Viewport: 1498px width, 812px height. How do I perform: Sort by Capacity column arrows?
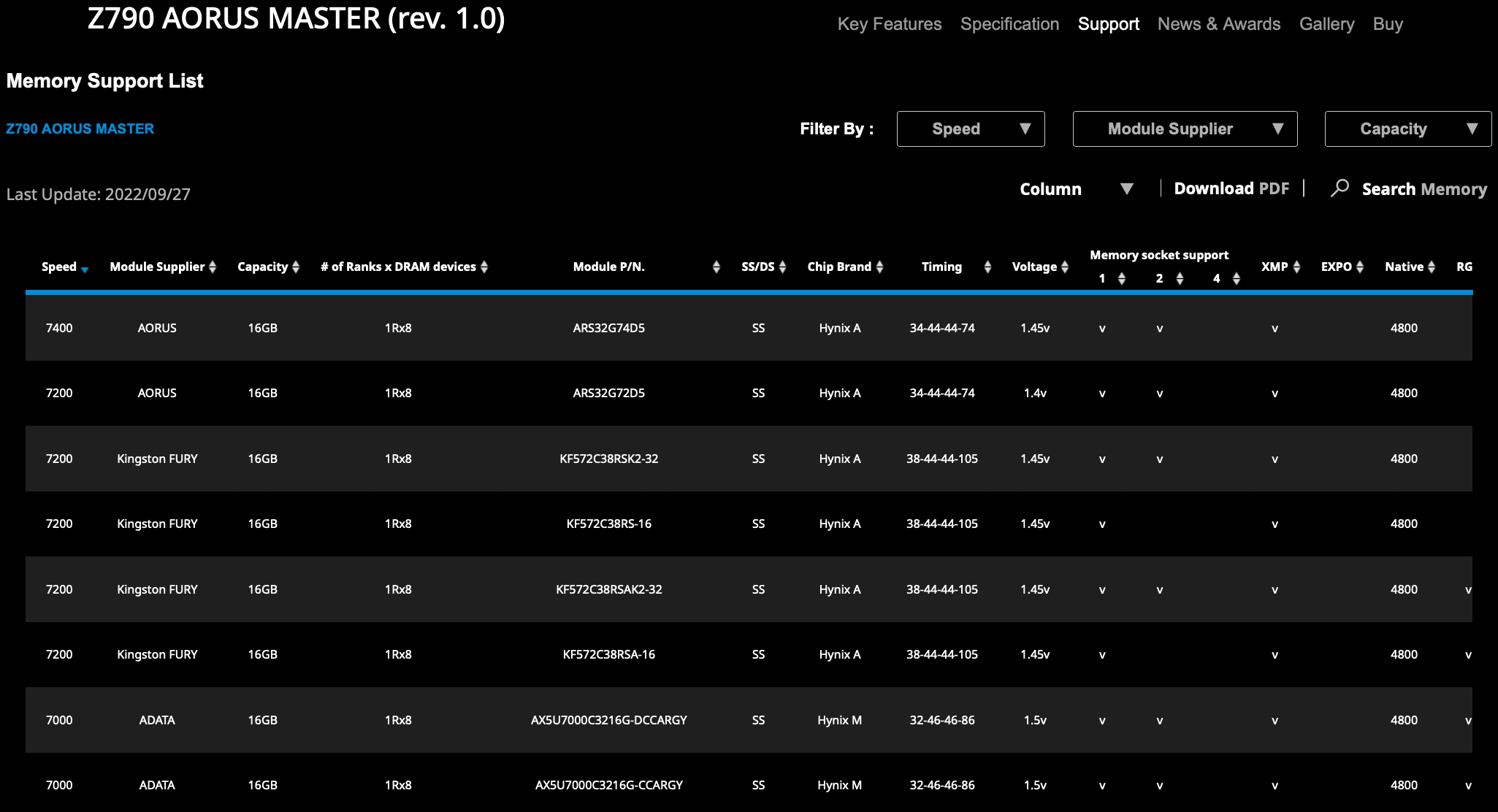point(296,267)
